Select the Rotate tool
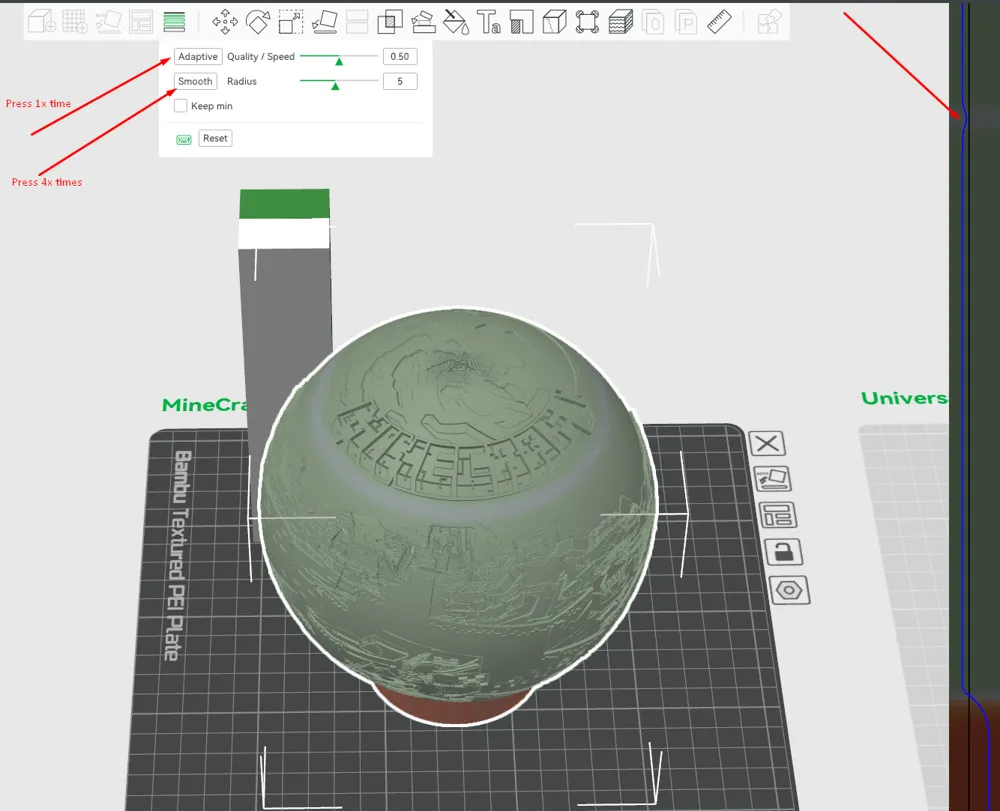Image resolution: width=1000 pixels, height=811 pixels. [x=258, y=22]
